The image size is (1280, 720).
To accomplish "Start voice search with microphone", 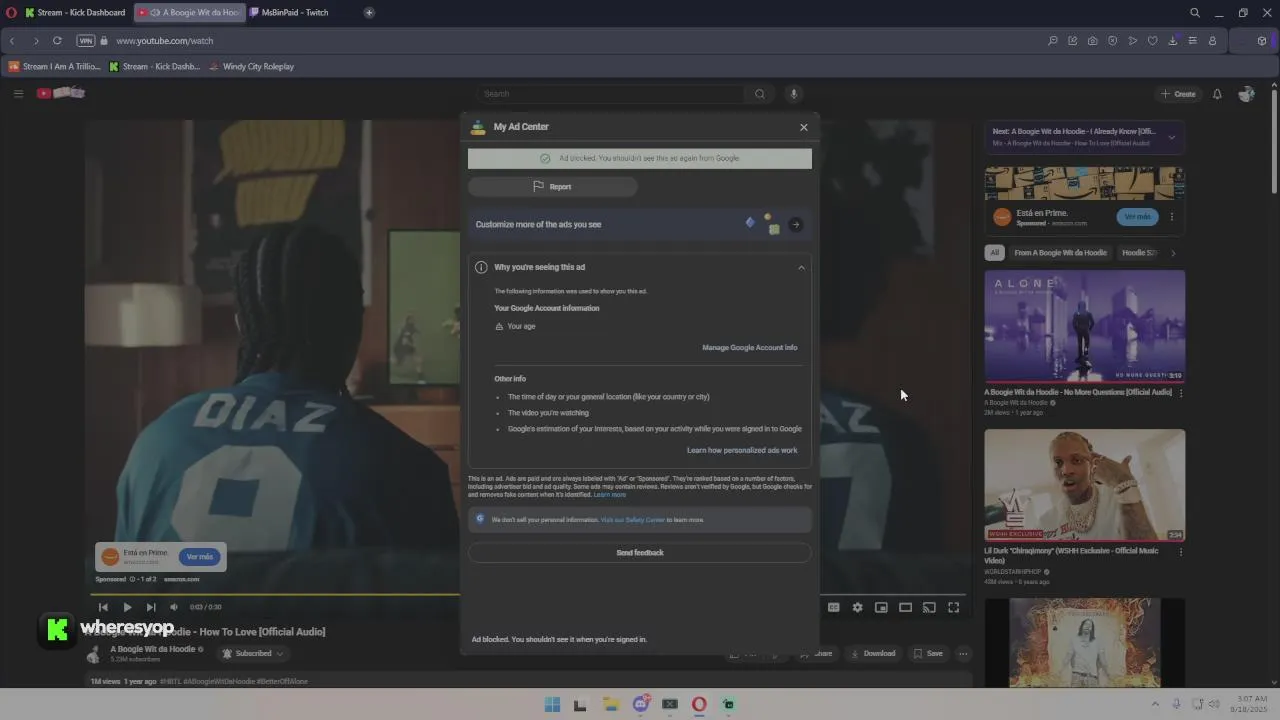I will 794,94.
